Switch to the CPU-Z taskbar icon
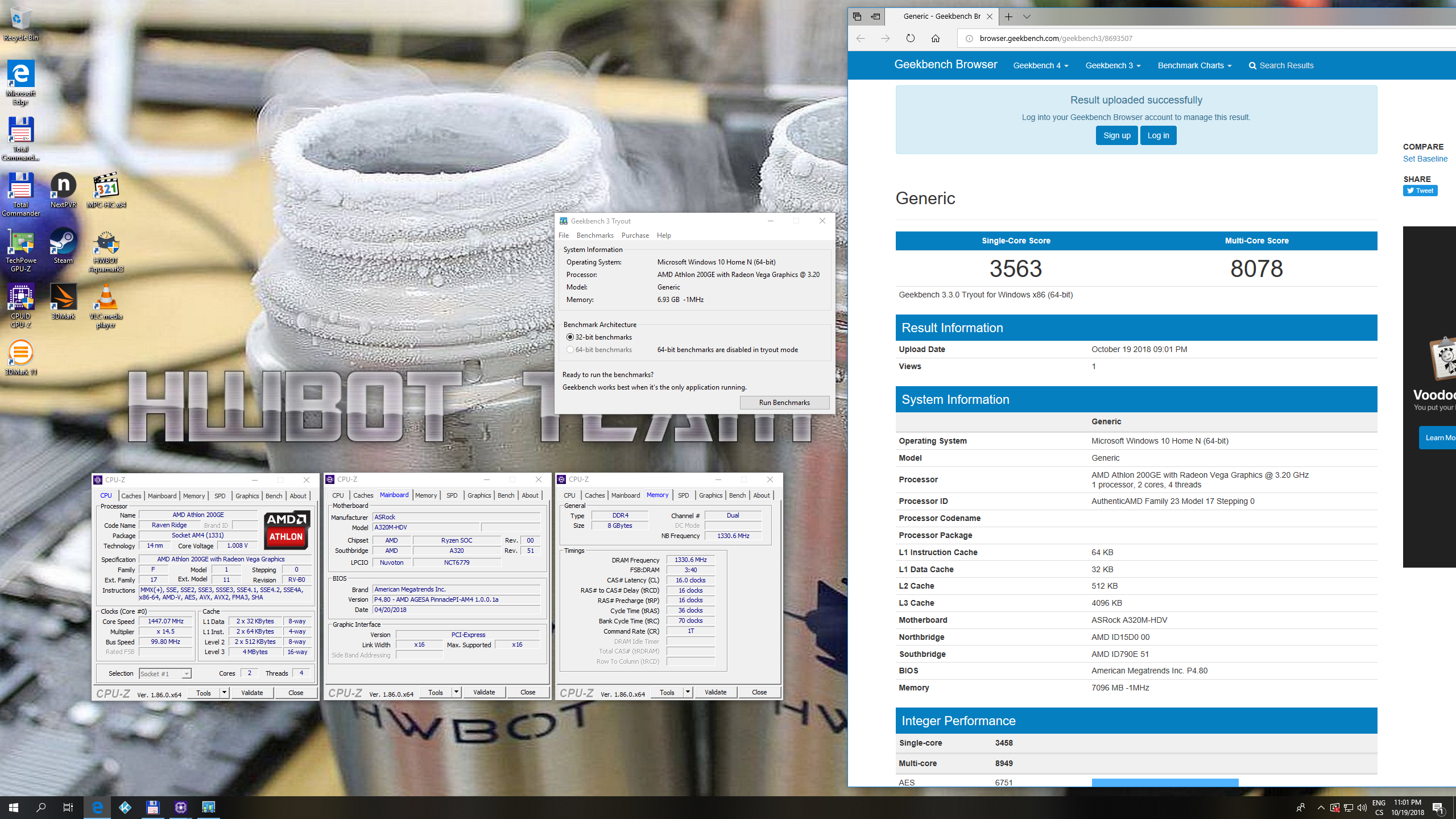This screenshot has height=819, width=1456. coord(181,807)
